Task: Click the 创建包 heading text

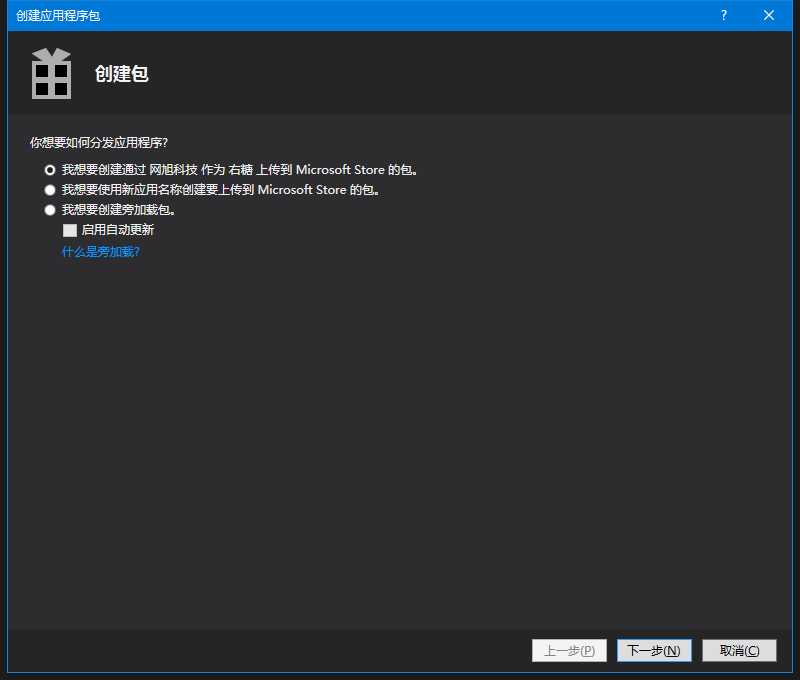Action: 122,74
